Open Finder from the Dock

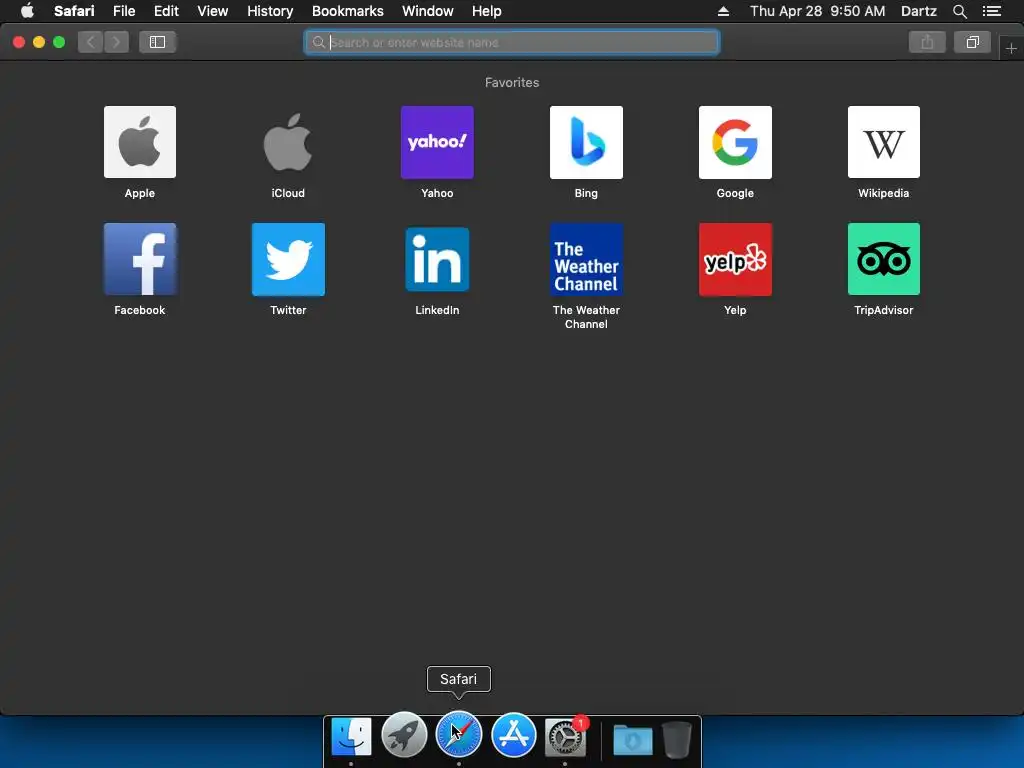(351, 735)
